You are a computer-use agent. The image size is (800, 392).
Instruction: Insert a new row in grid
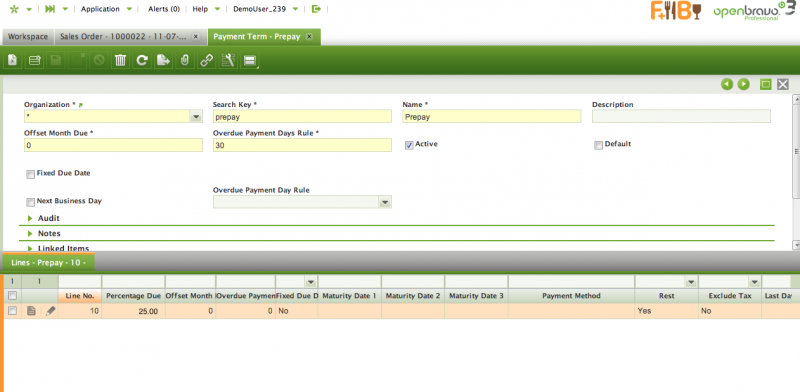tap(34, 60)
